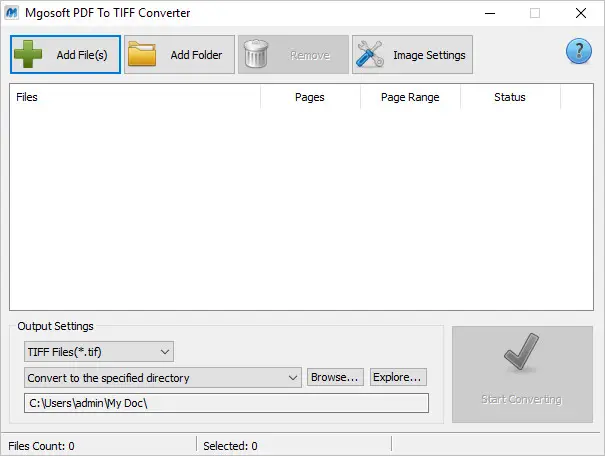Open the Add Folder button

pyautogui.click(x=179, y=54)
